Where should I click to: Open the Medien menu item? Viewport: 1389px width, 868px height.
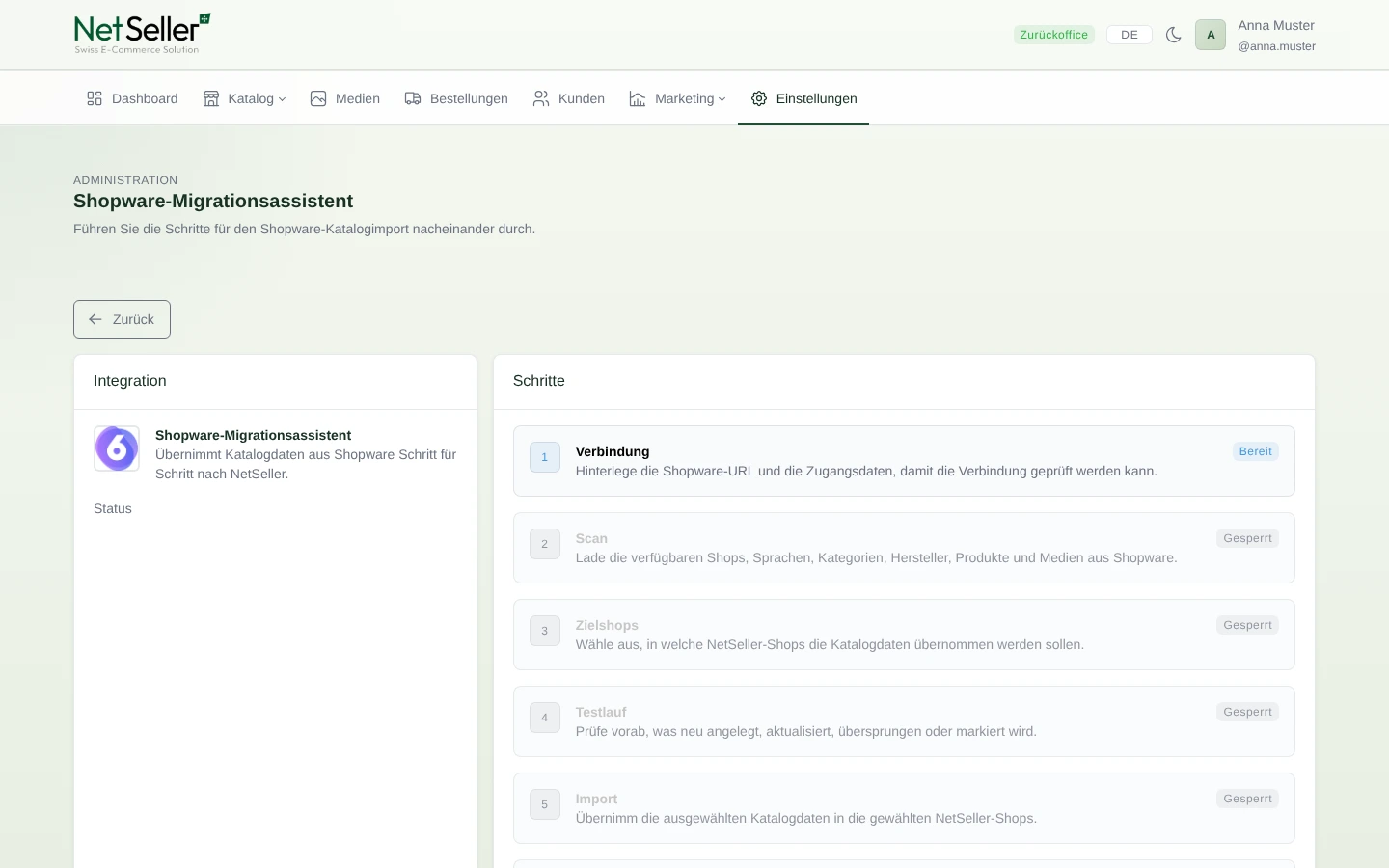pos(345,98)
